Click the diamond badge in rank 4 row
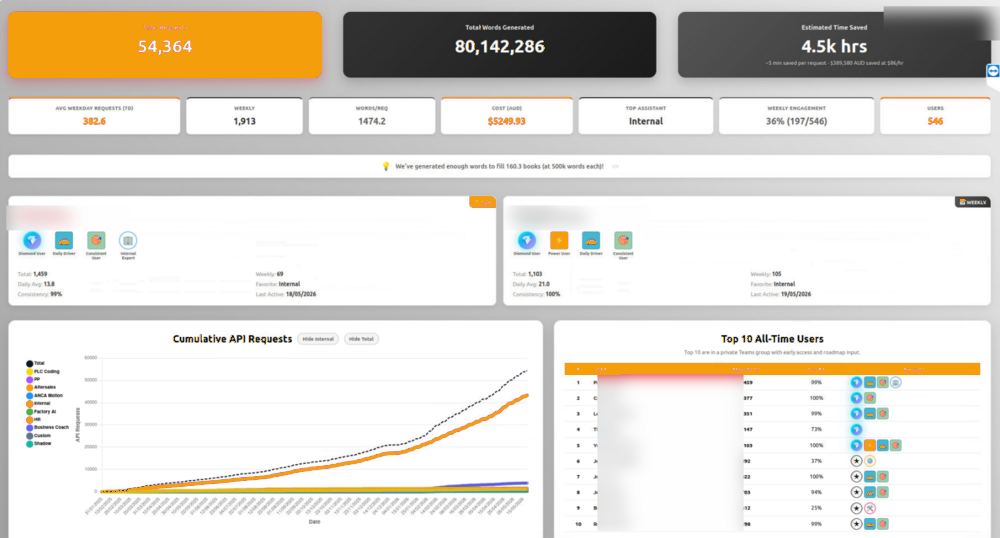1000x538 pixels. click(857, 430)
